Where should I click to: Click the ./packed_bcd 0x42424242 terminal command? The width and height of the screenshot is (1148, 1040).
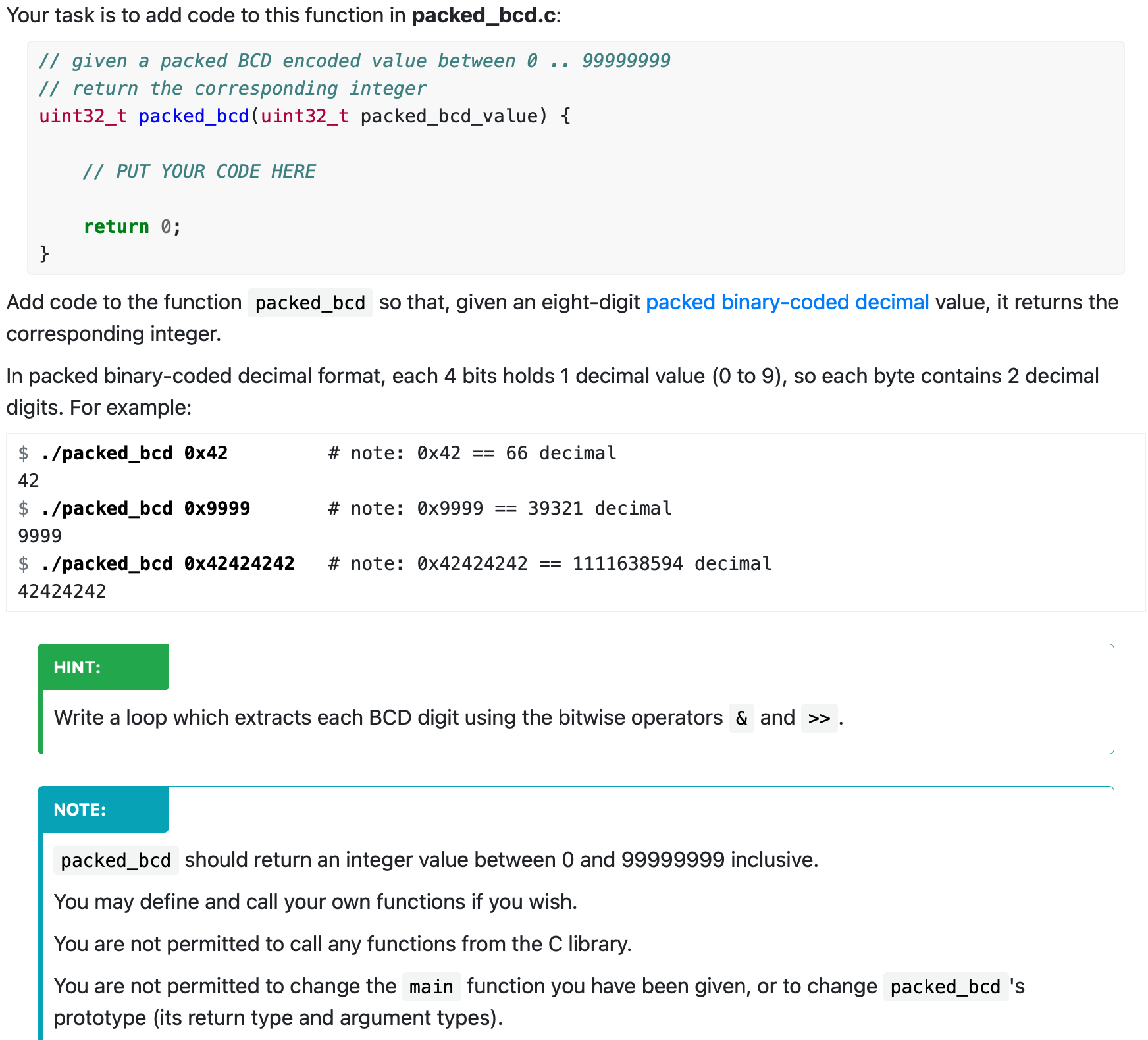click(x=167, y=563)
